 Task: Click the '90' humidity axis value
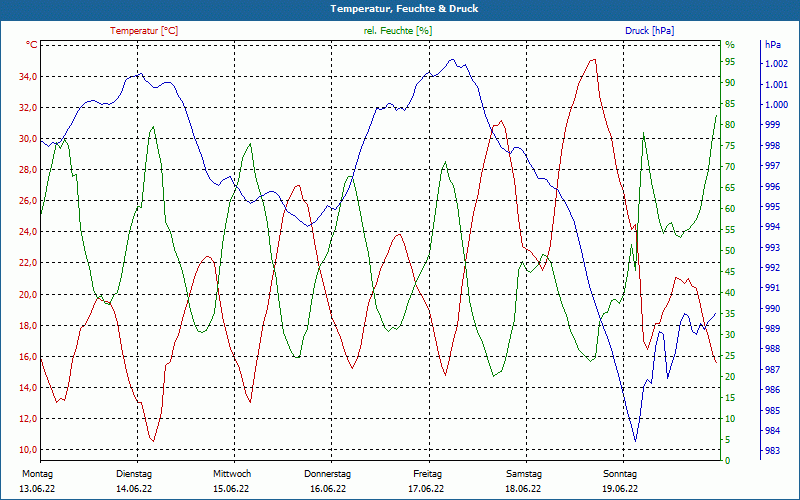730,83
